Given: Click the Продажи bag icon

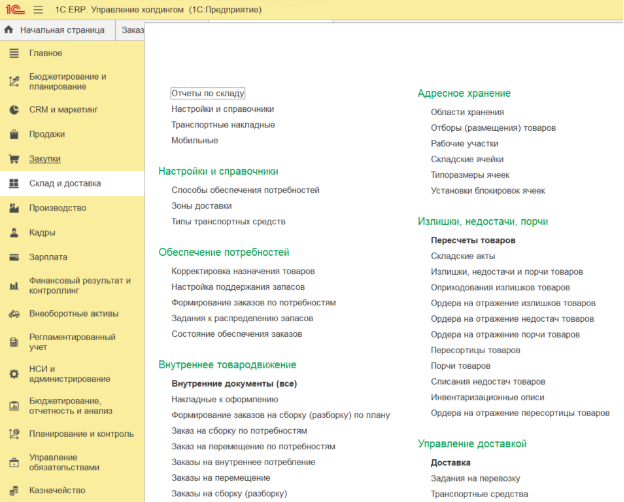Looking at the screenshot, I should coord(14,134).
